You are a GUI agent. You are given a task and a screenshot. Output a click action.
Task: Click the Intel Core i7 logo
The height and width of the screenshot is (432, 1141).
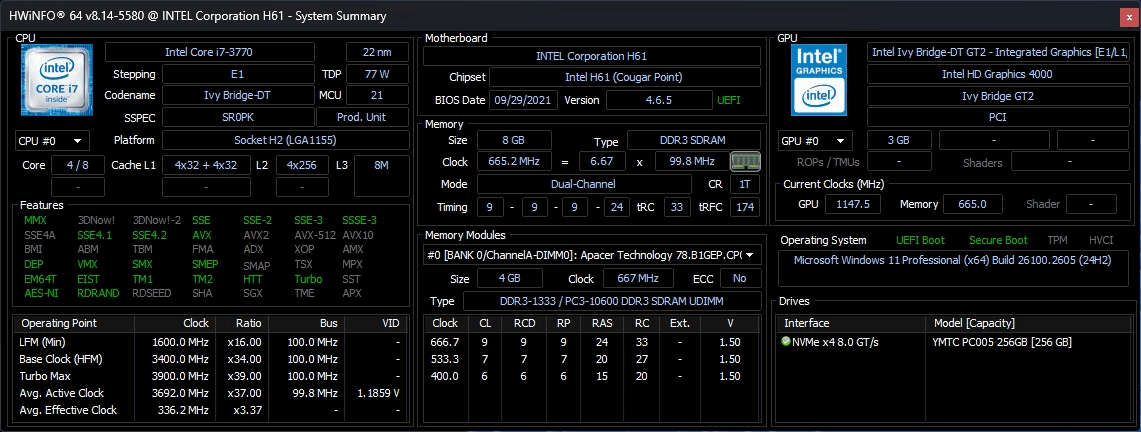[57, 80]
